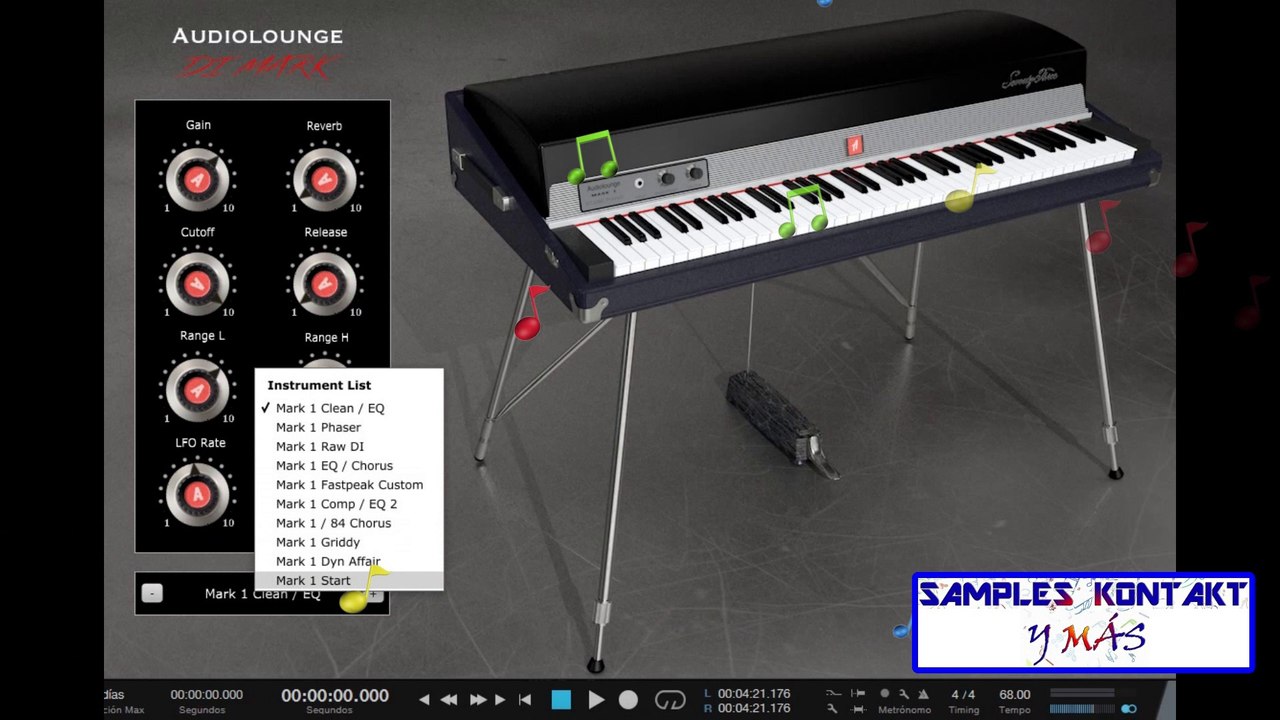
Task: Arm recording with the round record button
Action: (x=628, y=700)
